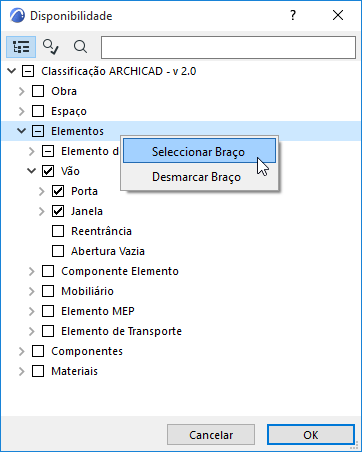The width and height of the screenshot is (362, 452).
Task: Toggle the Elemento d… partial checkbox
Action: point(48,151)
